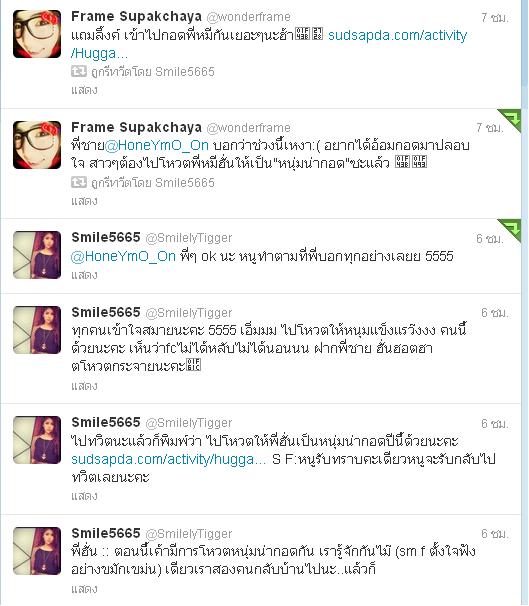The image size is (529, 606).
Task: Expand the @HoneYmO_On reply tweet via แสดง
Action: pyautogui.click(x=84, y=275)
